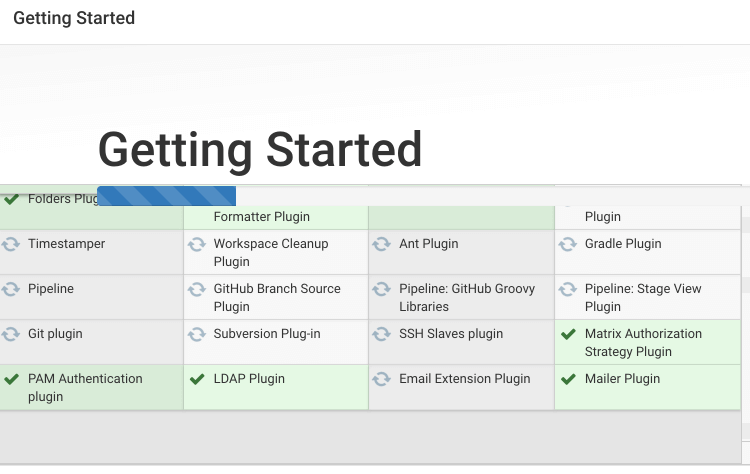Click the blue striped installation progress bar
The image size is (750, 474).
click(x=166, y=196)
